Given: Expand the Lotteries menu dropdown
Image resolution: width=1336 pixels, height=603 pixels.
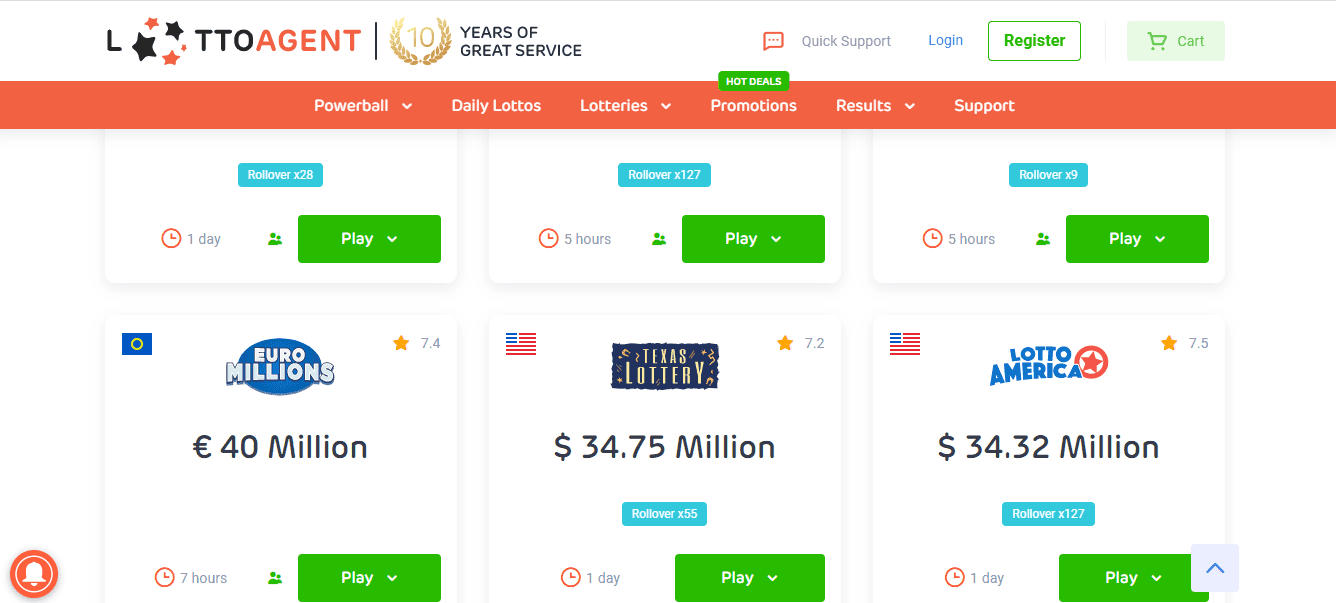Looking at the screenshot, I should [626, 105].
